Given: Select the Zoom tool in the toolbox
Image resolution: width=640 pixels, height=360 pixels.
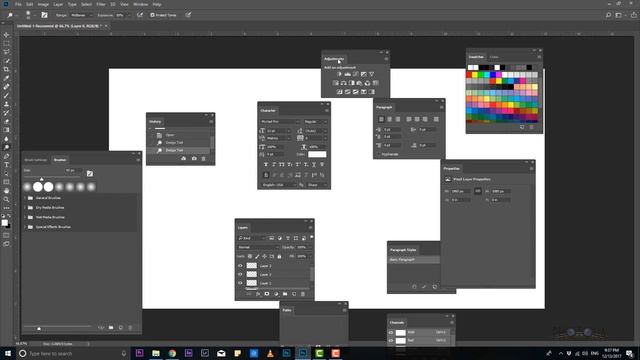Looking at the screenshot, I should pyautogui.click(x=7, y=200).
